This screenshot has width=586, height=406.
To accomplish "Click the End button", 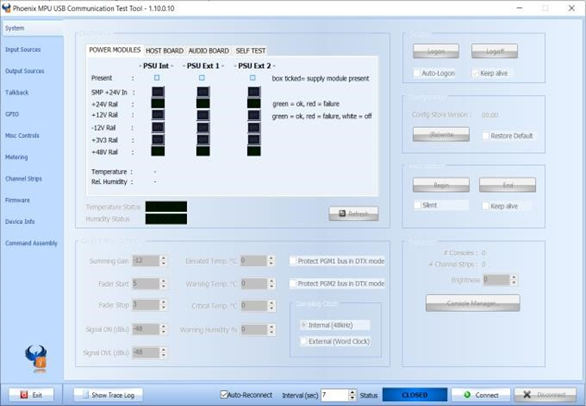I will pos(508,185).
